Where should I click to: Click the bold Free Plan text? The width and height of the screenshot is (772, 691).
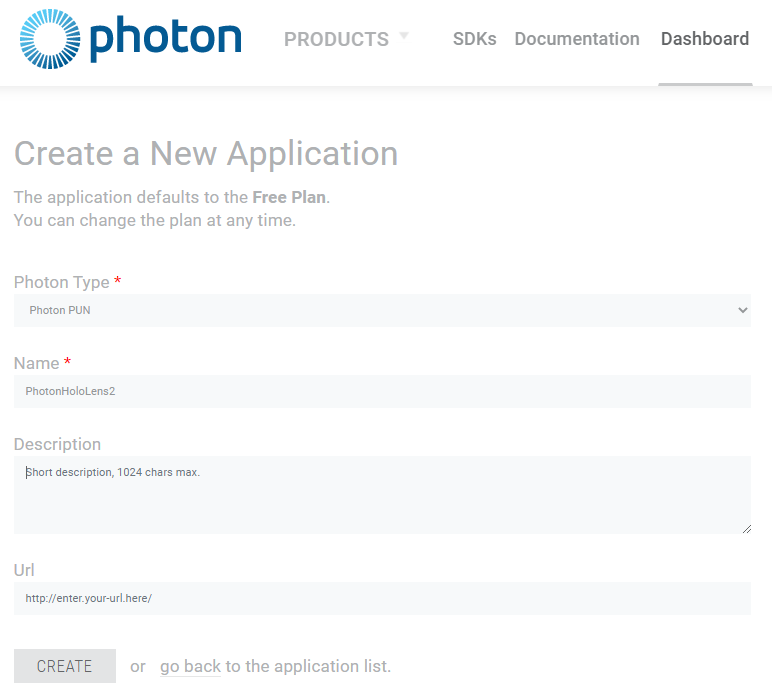coord(289,197)
